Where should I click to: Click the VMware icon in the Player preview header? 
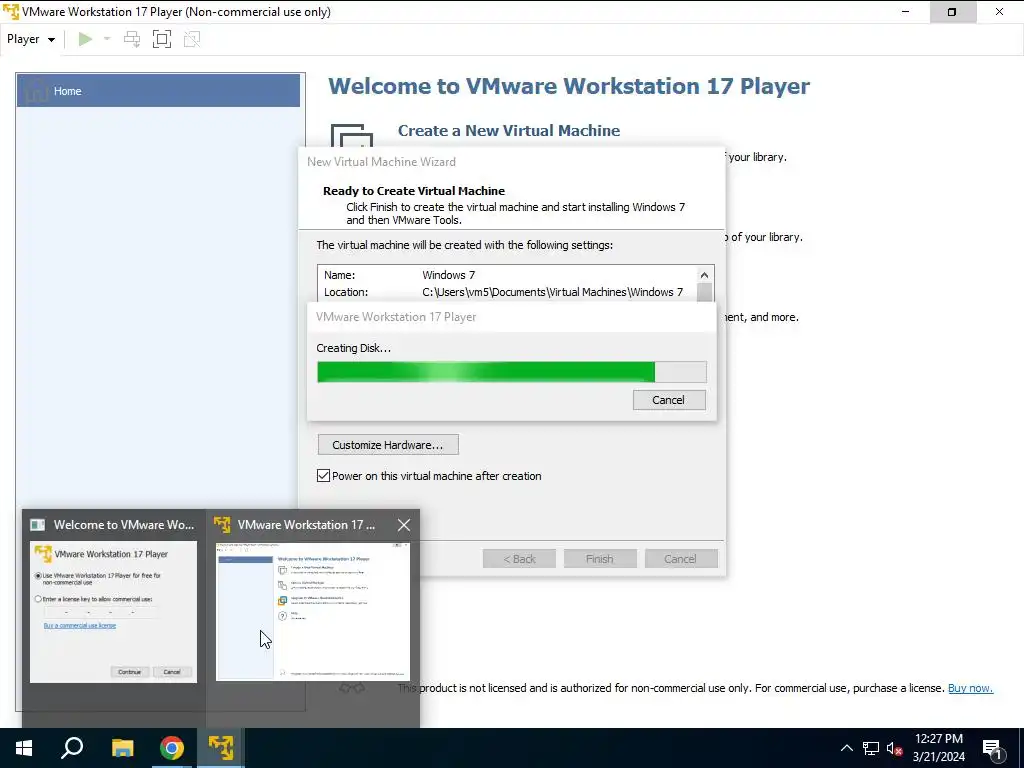click(x=222, y=524)
